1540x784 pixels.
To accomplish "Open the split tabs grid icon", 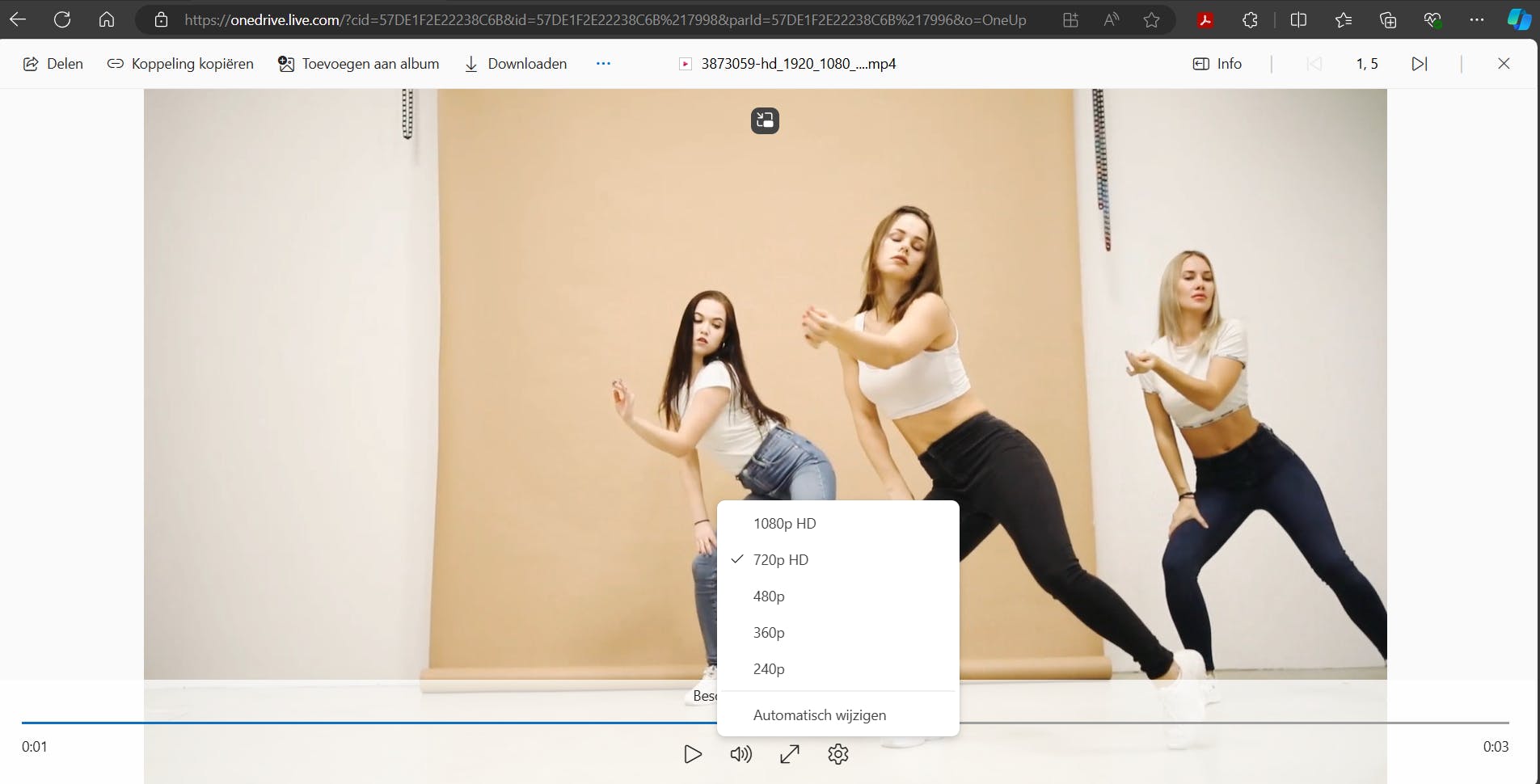I will 1070,20.
